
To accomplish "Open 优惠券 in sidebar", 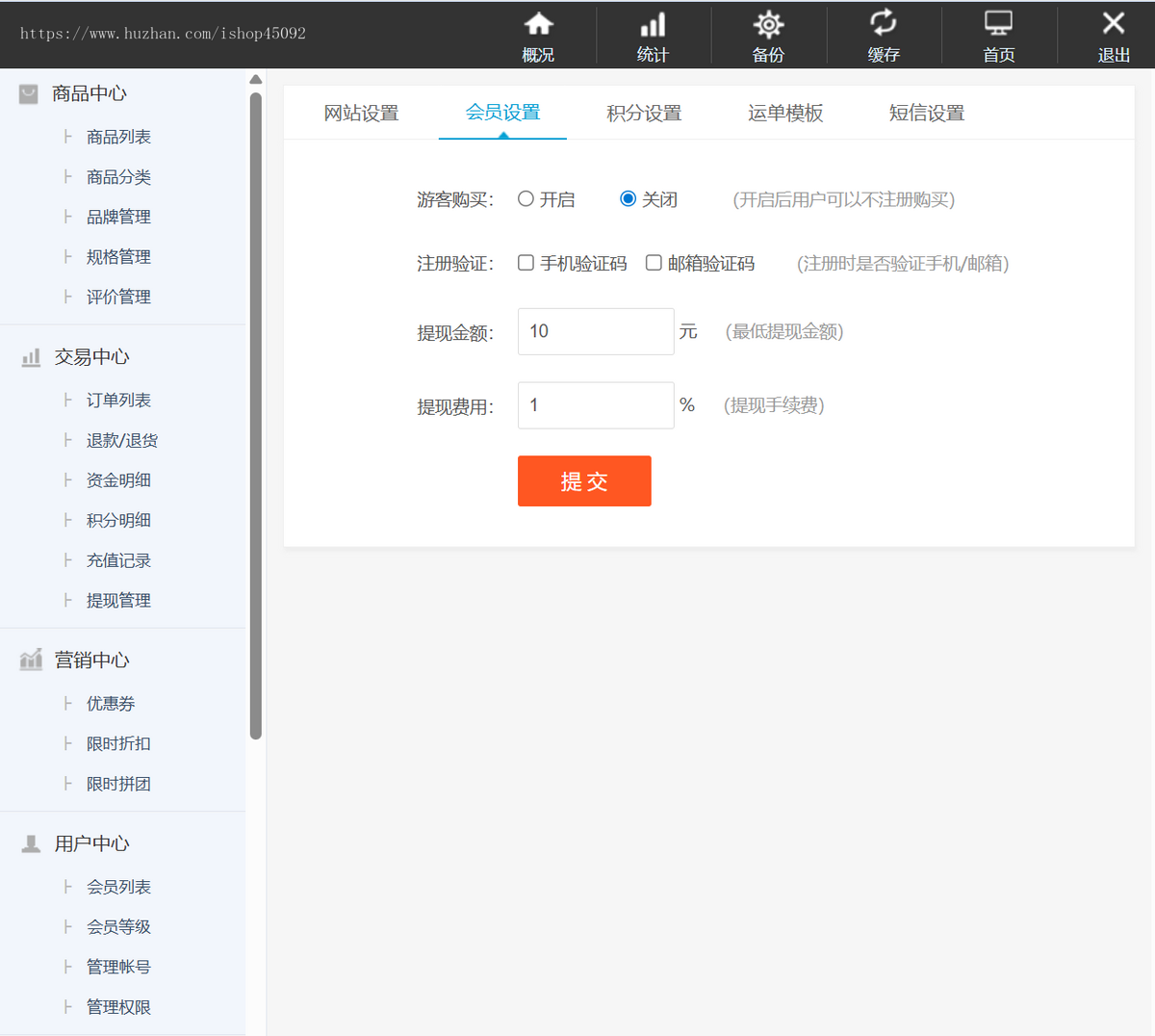I will click(x=111, y=703).
